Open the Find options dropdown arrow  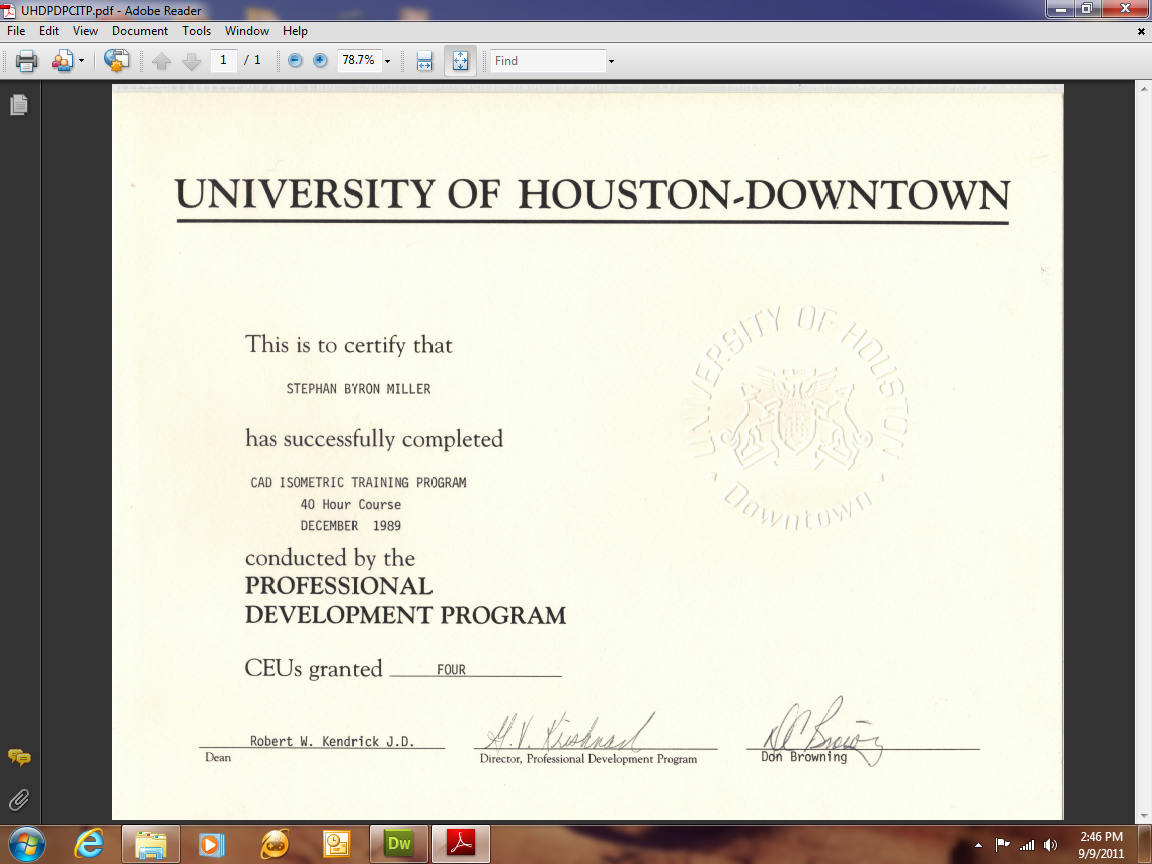pos(611,61)
